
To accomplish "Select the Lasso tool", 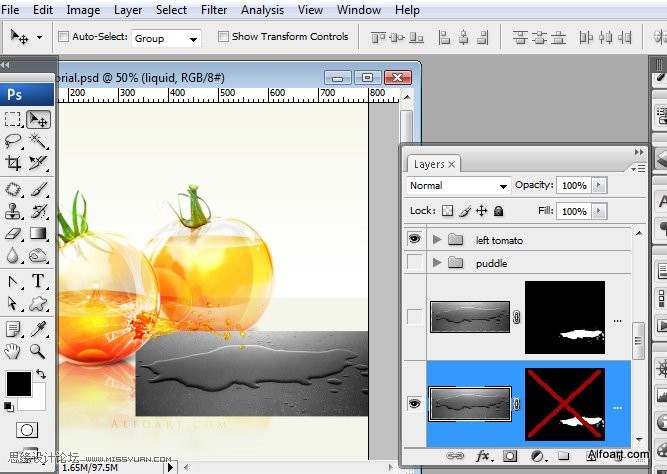I will [13, 141].
